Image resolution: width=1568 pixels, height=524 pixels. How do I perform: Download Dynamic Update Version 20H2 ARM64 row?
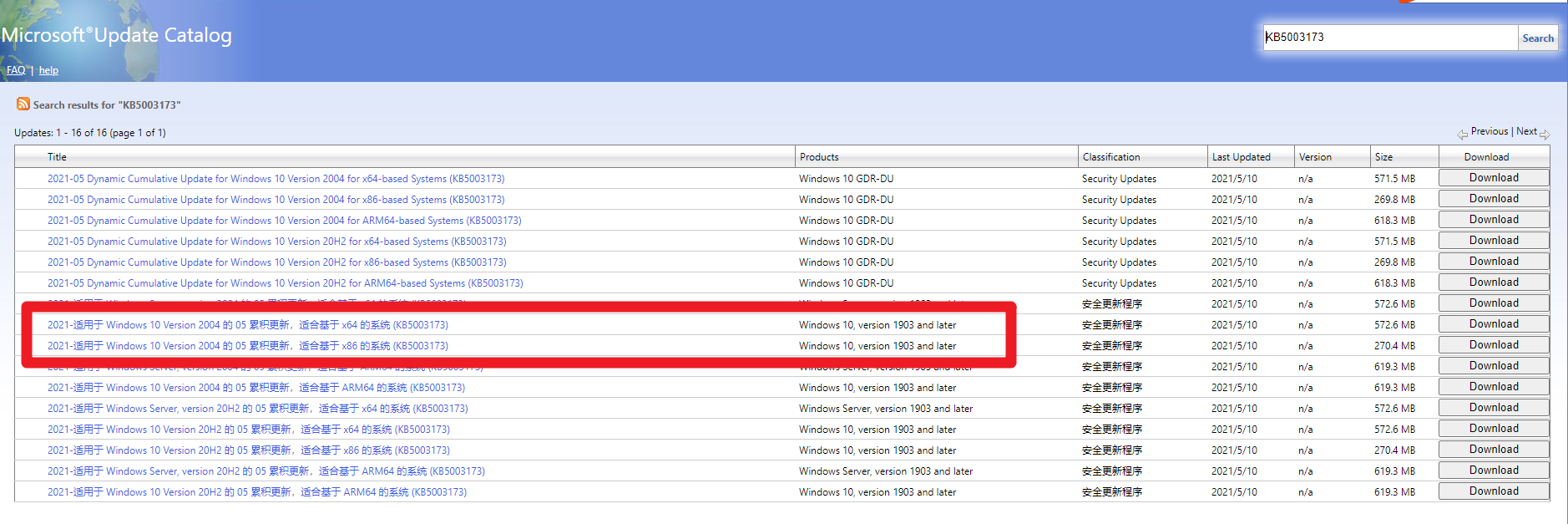tap(1494, 282)
